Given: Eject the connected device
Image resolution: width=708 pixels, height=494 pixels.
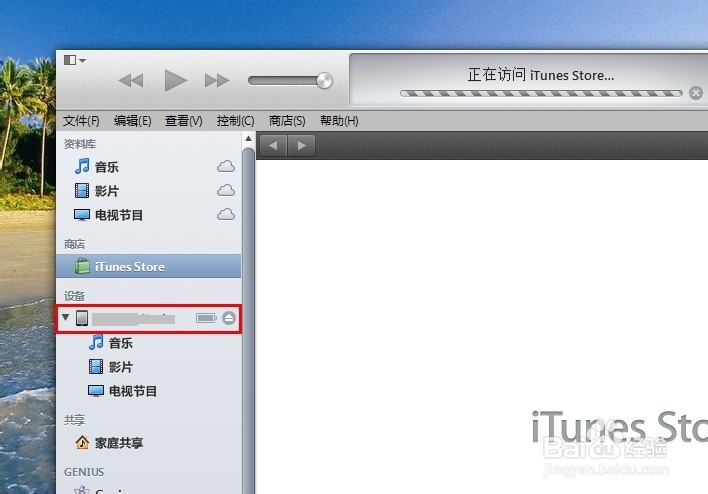Looking at the screenshot, I should (x=229, y=318).
